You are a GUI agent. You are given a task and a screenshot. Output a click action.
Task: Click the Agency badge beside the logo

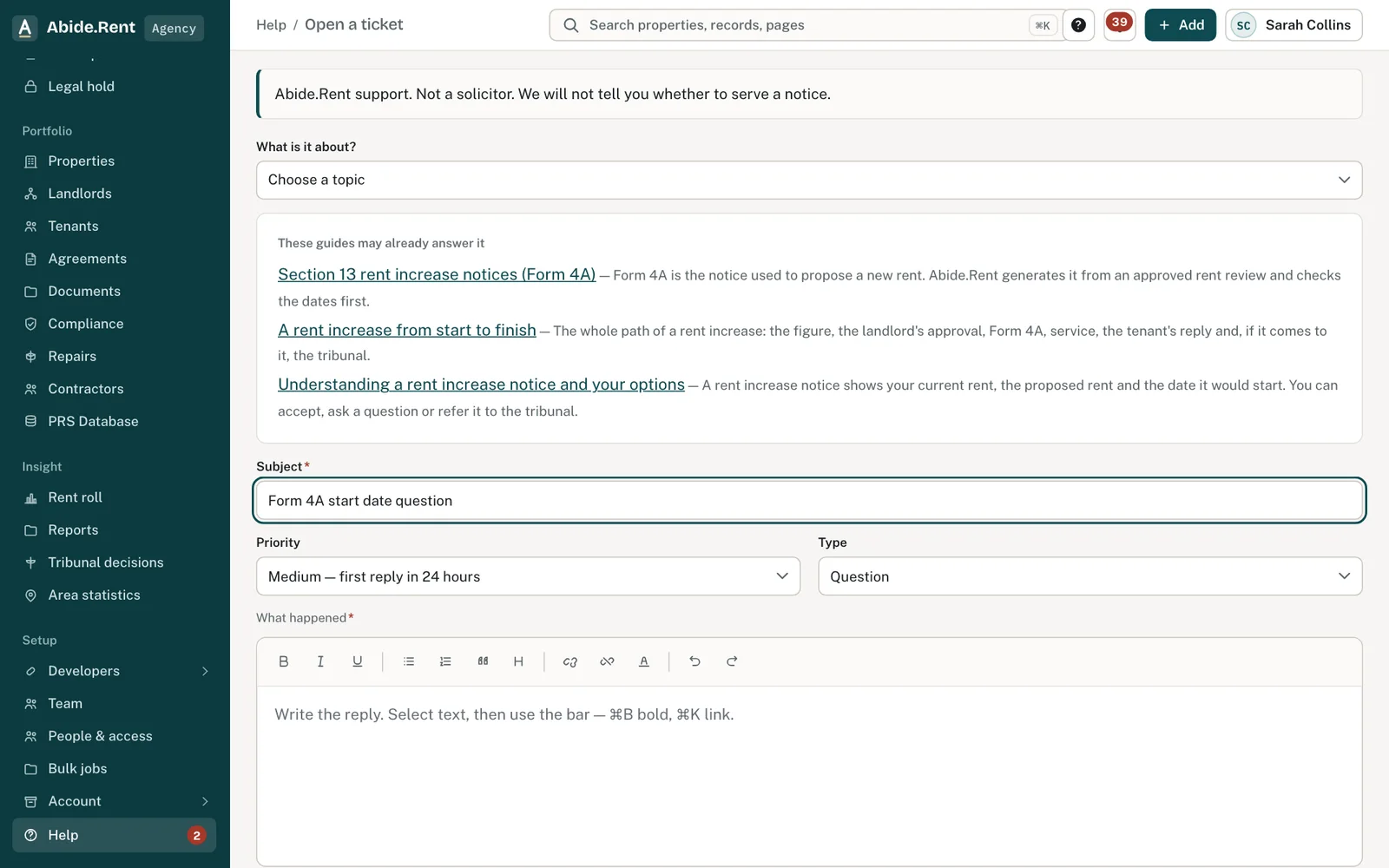pos(174,28)
